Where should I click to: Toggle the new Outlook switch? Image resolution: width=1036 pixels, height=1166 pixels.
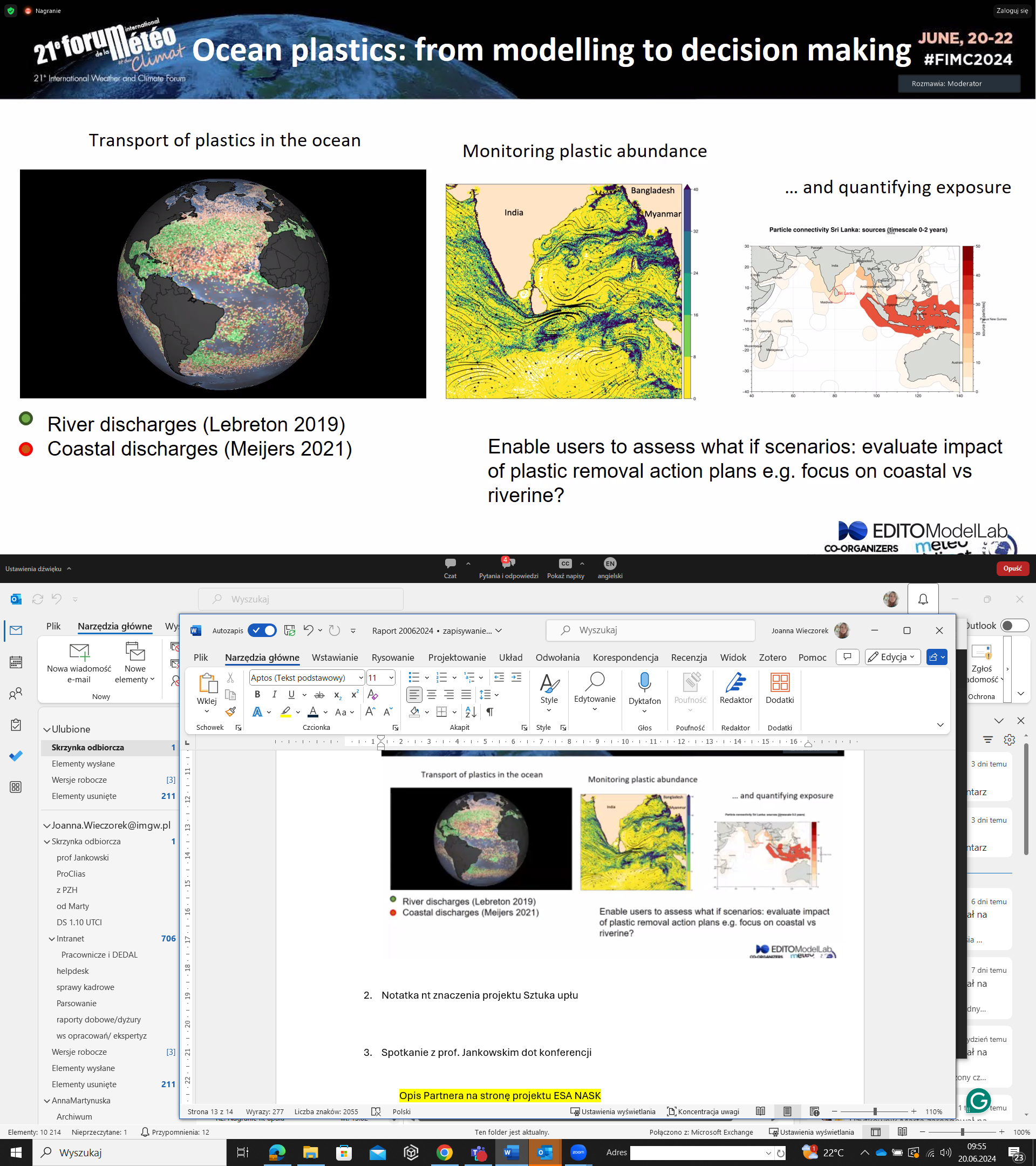click(x=1015, y=625)
